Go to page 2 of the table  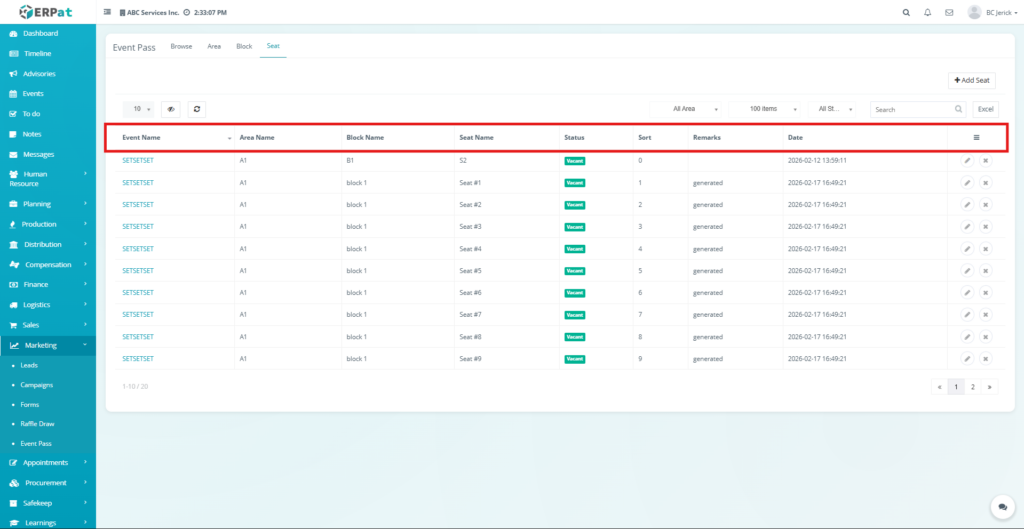[972, 386]
